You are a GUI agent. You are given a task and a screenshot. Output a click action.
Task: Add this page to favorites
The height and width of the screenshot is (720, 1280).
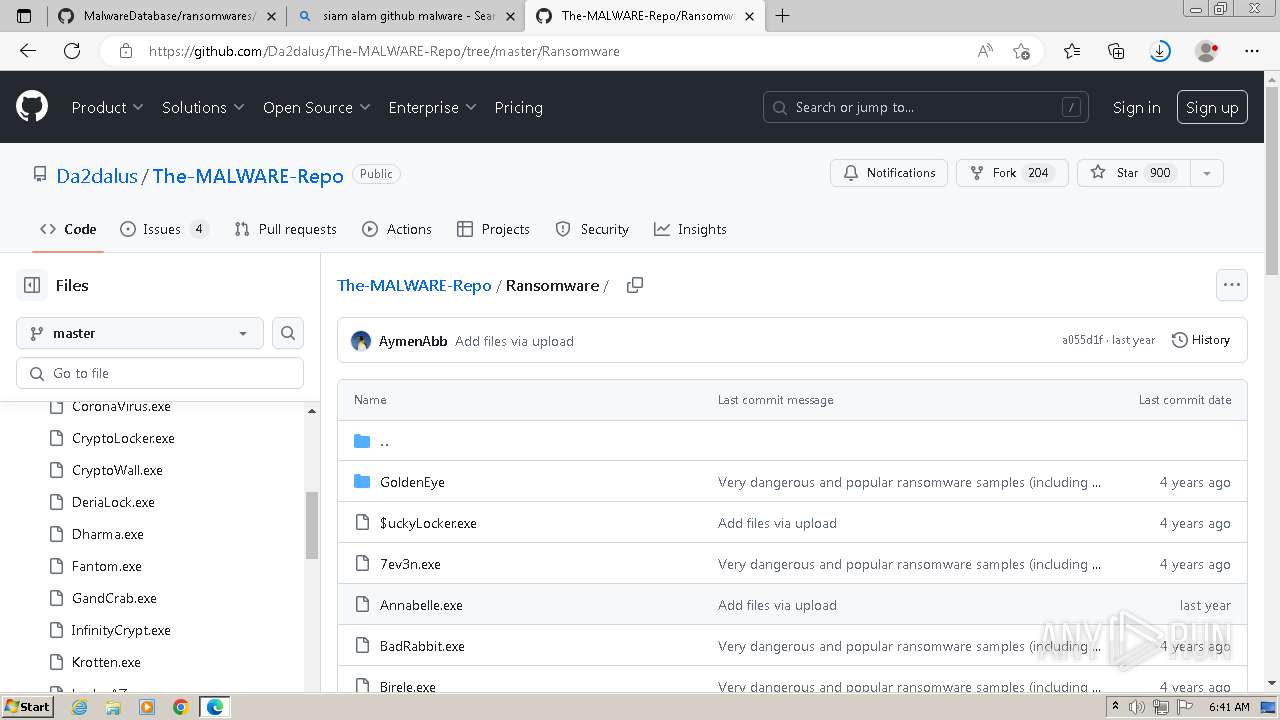click(1021, 51)
